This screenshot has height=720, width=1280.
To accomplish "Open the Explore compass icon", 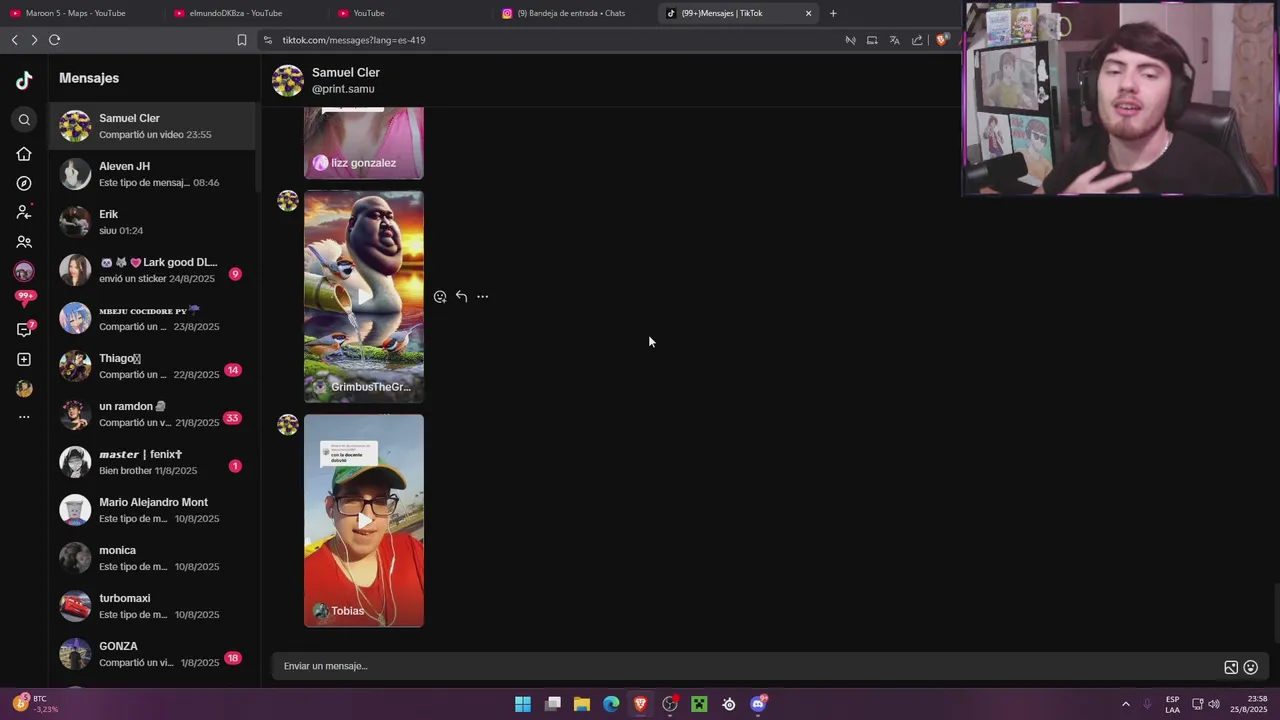I will [x=24, y=184].
